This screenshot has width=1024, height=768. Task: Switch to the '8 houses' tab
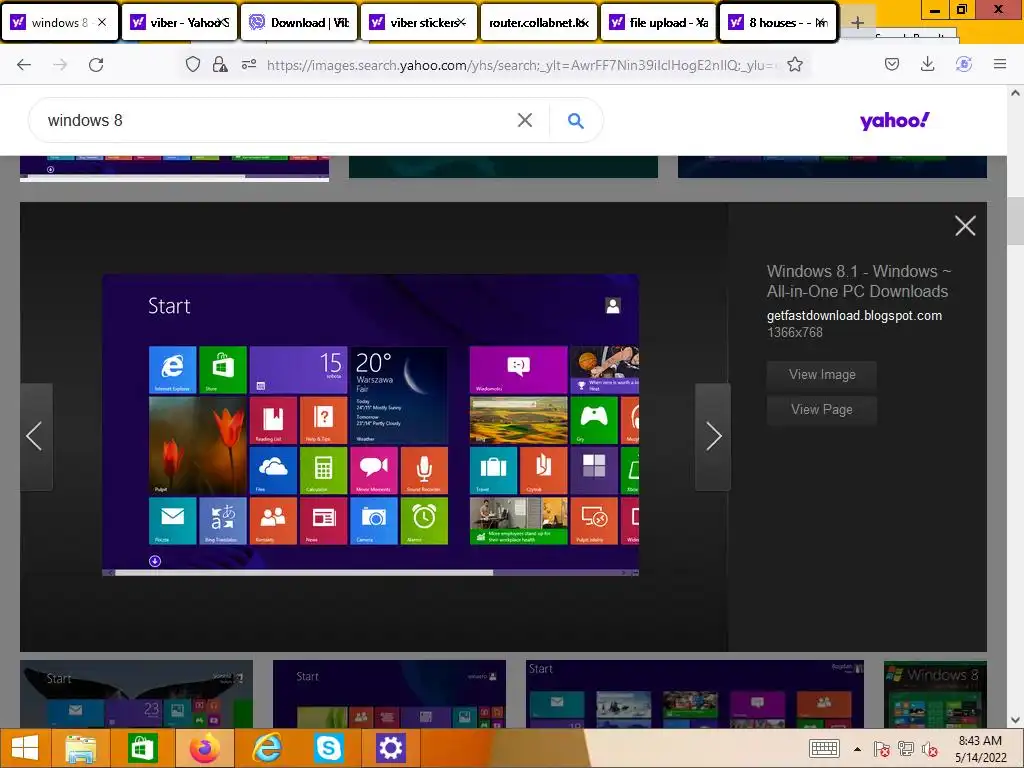(778, 23)
